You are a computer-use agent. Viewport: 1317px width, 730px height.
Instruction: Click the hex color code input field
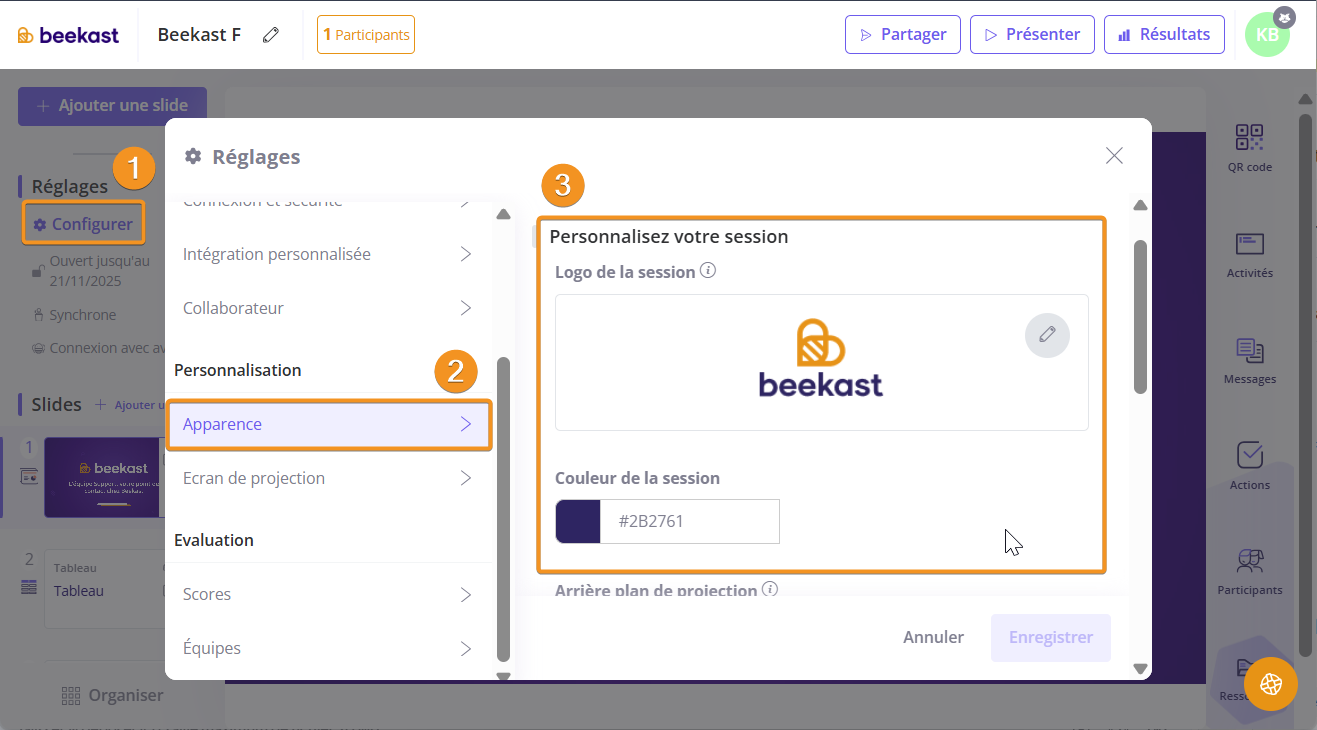pos(690,521)
